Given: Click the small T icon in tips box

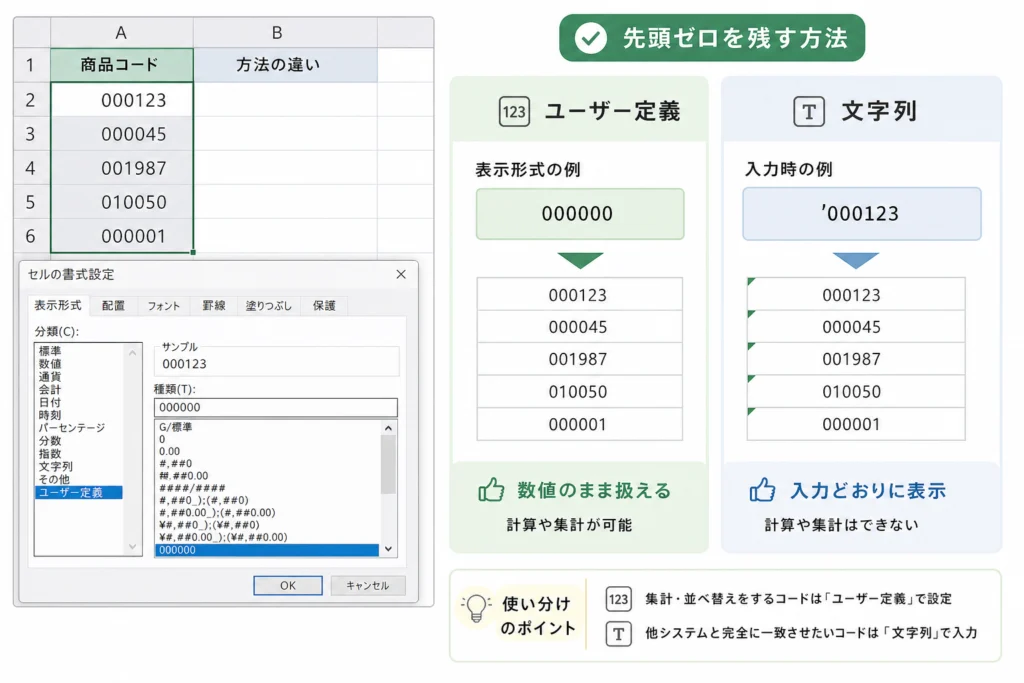Looking at the screenshot, I should click(x=618, y=633).
